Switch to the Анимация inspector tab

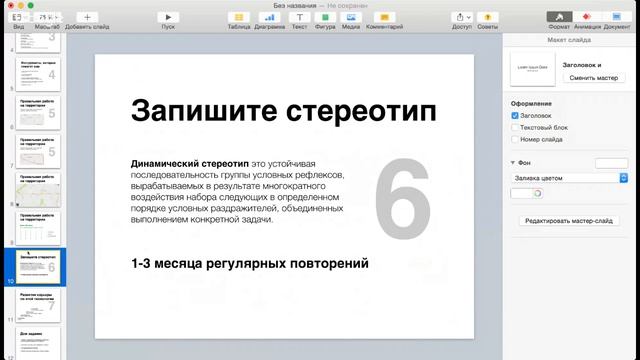click(x=587, y=17)
